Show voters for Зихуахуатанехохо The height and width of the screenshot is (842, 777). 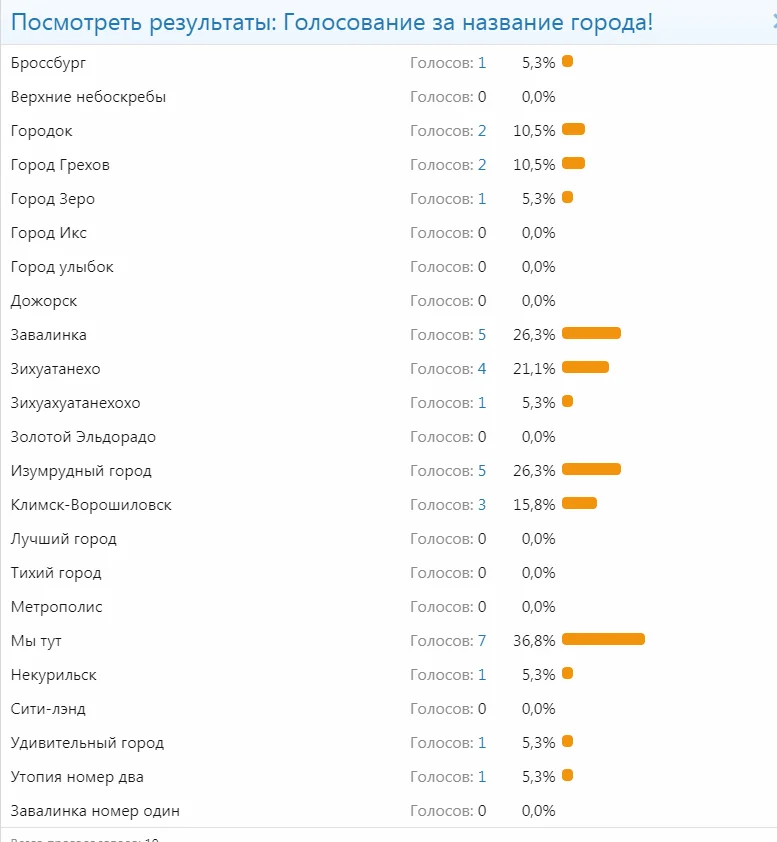coord(481,403)
